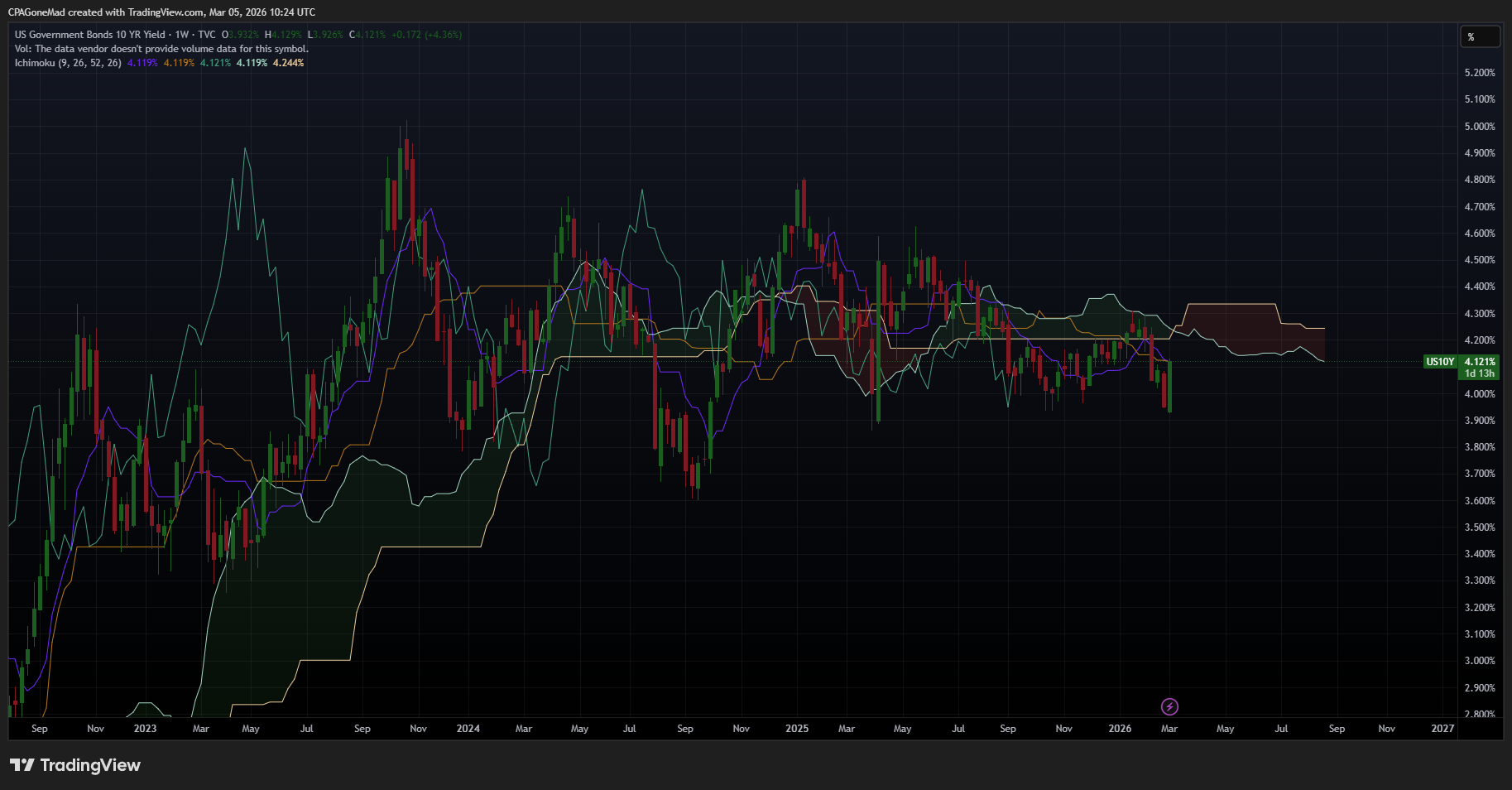Select the purple Conversion line value 4.119%
The width and height of the screenshot is (1512, 790).
[x=141, y=62]
